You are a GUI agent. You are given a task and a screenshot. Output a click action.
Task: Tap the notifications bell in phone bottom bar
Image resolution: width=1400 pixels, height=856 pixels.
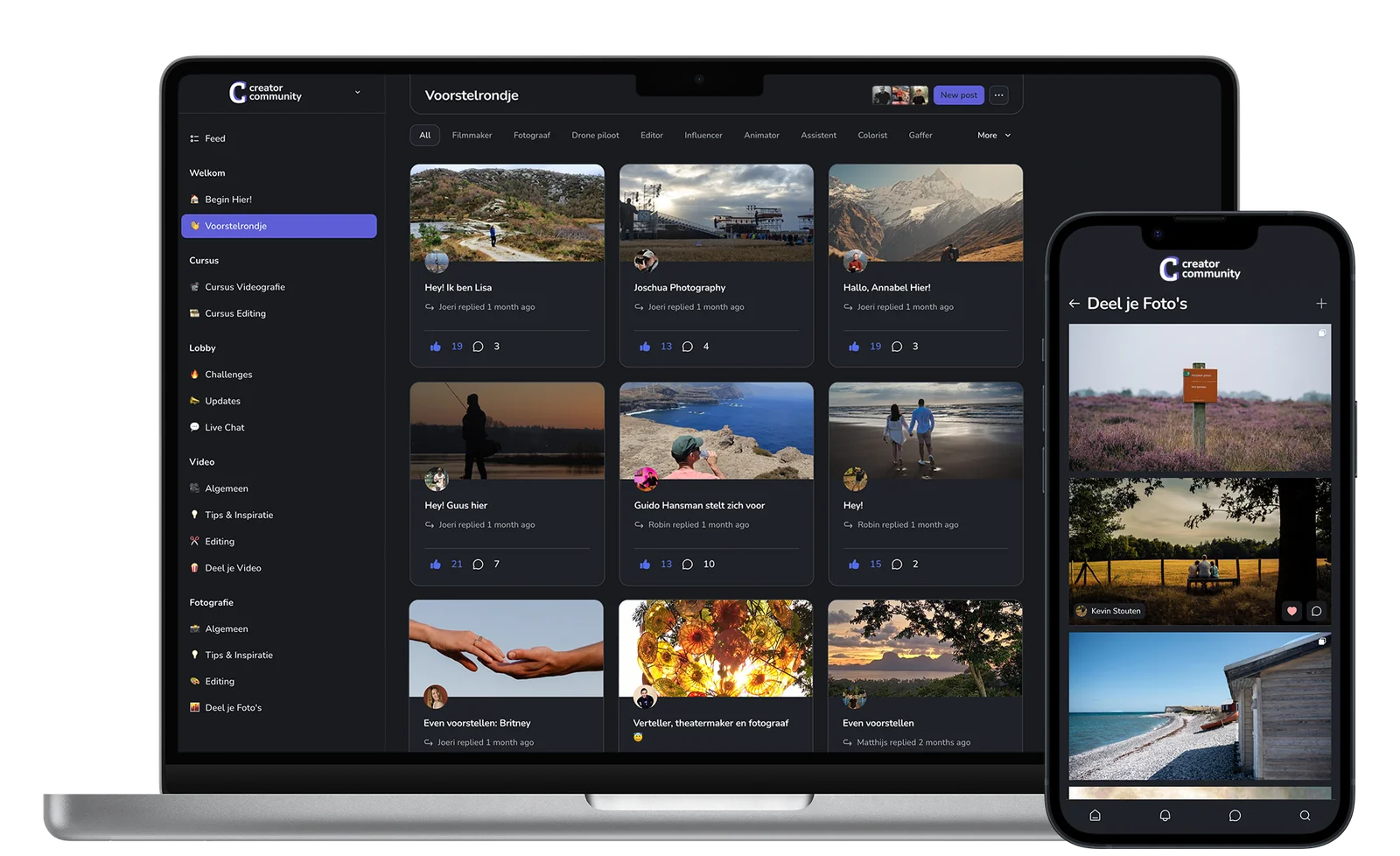1165,815
